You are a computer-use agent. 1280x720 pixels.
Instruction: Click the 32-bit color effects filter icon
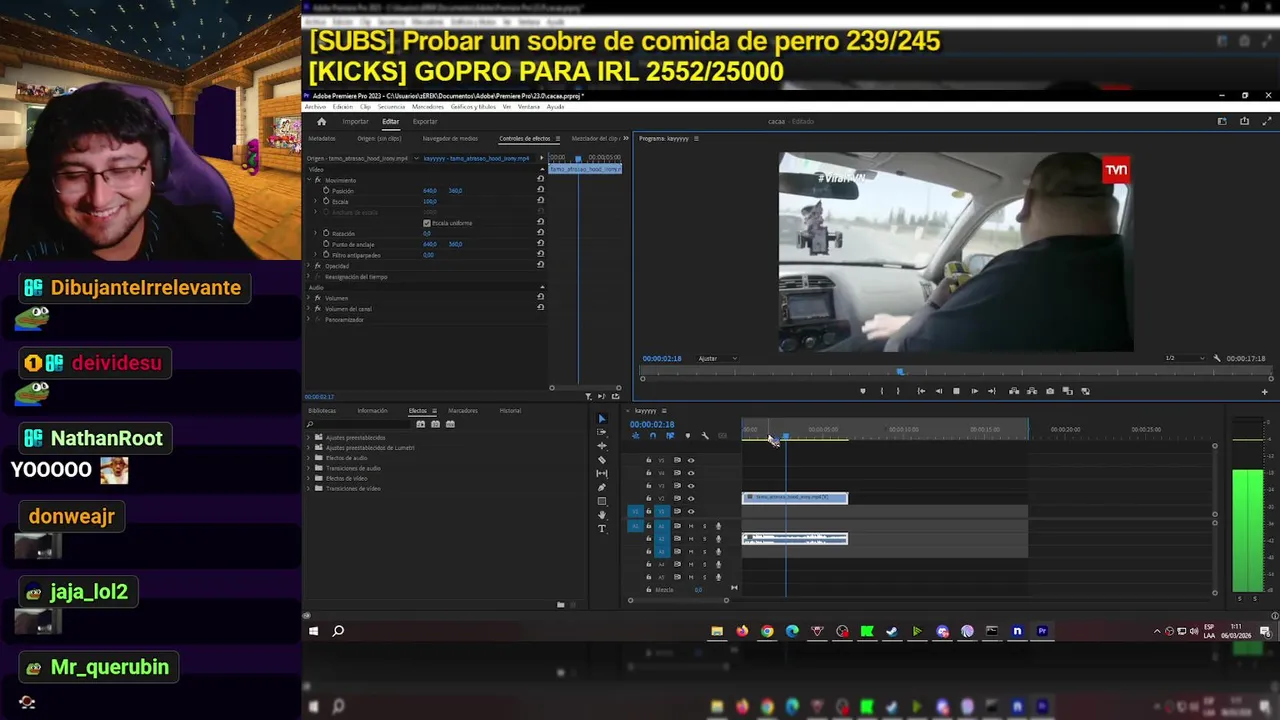point(436,424)
